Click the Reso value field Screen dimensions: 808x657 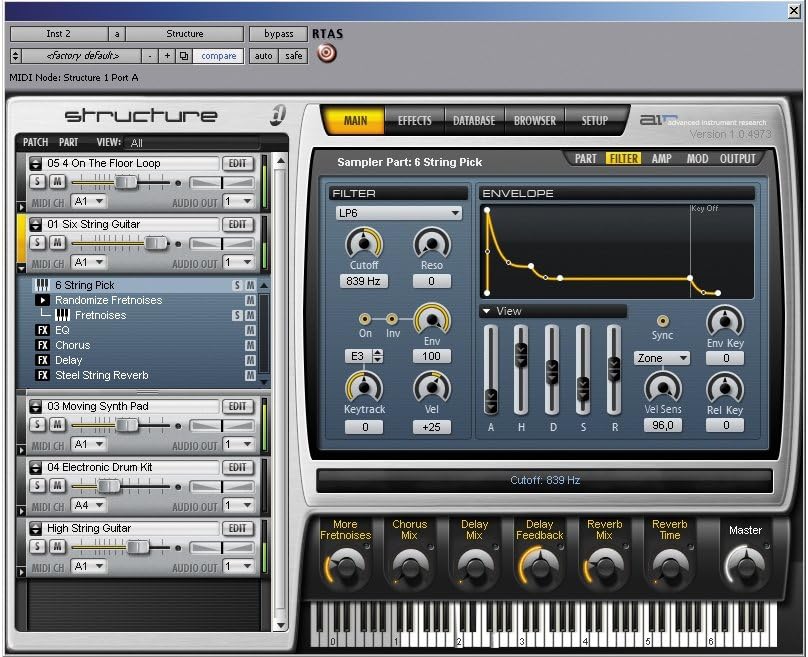point(432,281)
